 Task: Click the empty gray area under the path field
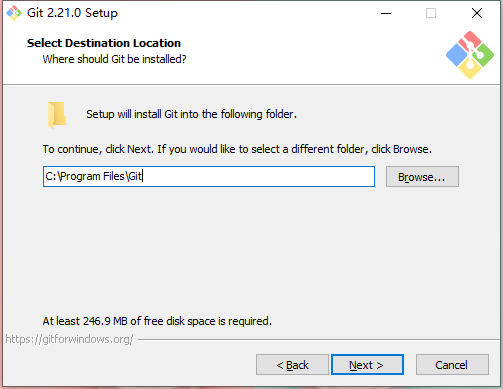250,250
